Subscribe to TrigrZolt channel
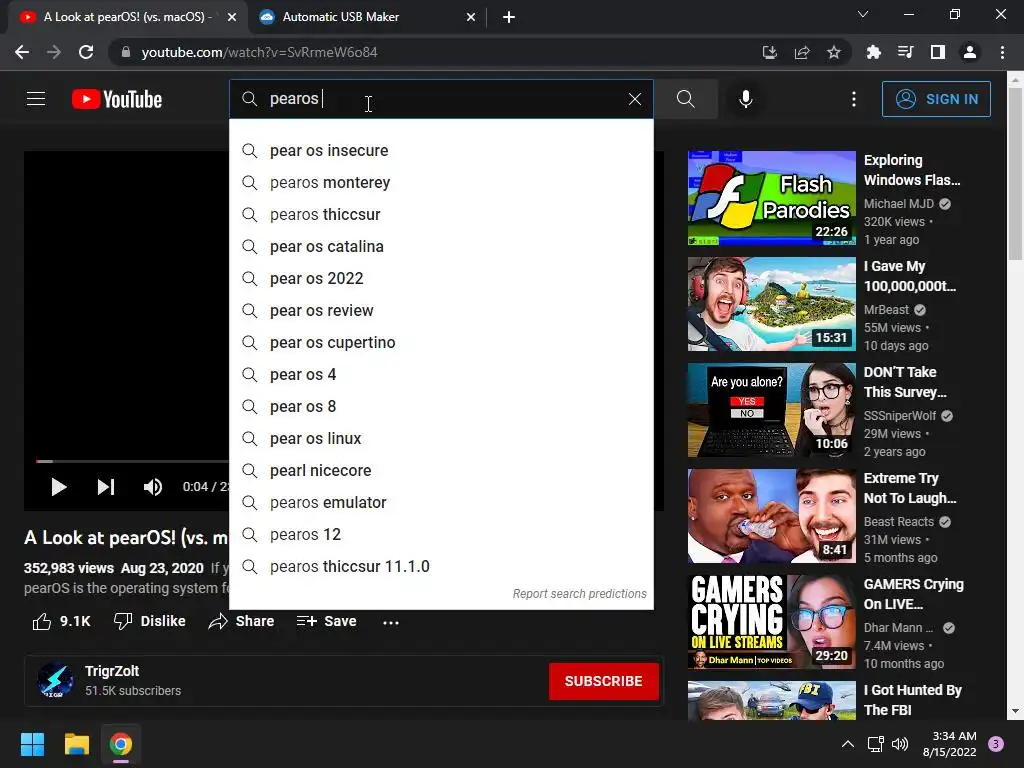Screen dimensions: 1024x768 [x=603, y=681]
